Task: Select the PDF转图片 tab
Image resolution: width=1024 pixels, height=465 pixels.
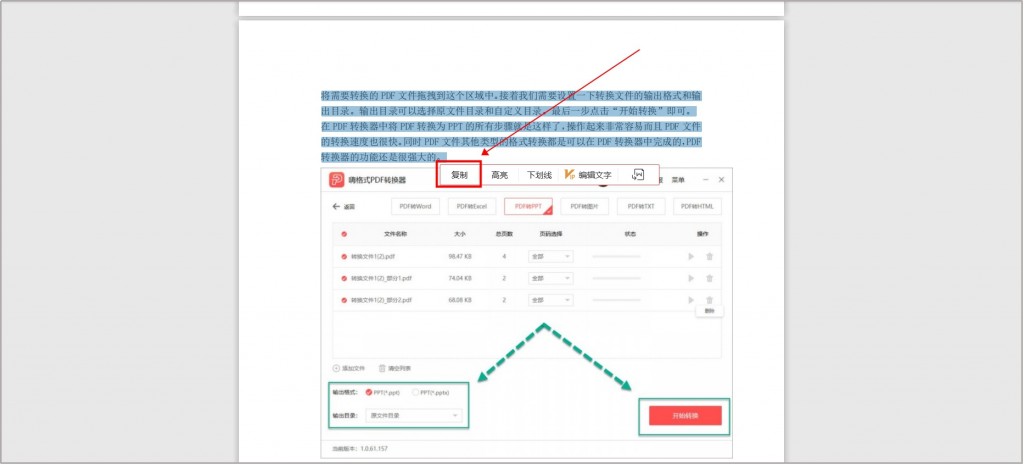Action: [x=584, y=206]
